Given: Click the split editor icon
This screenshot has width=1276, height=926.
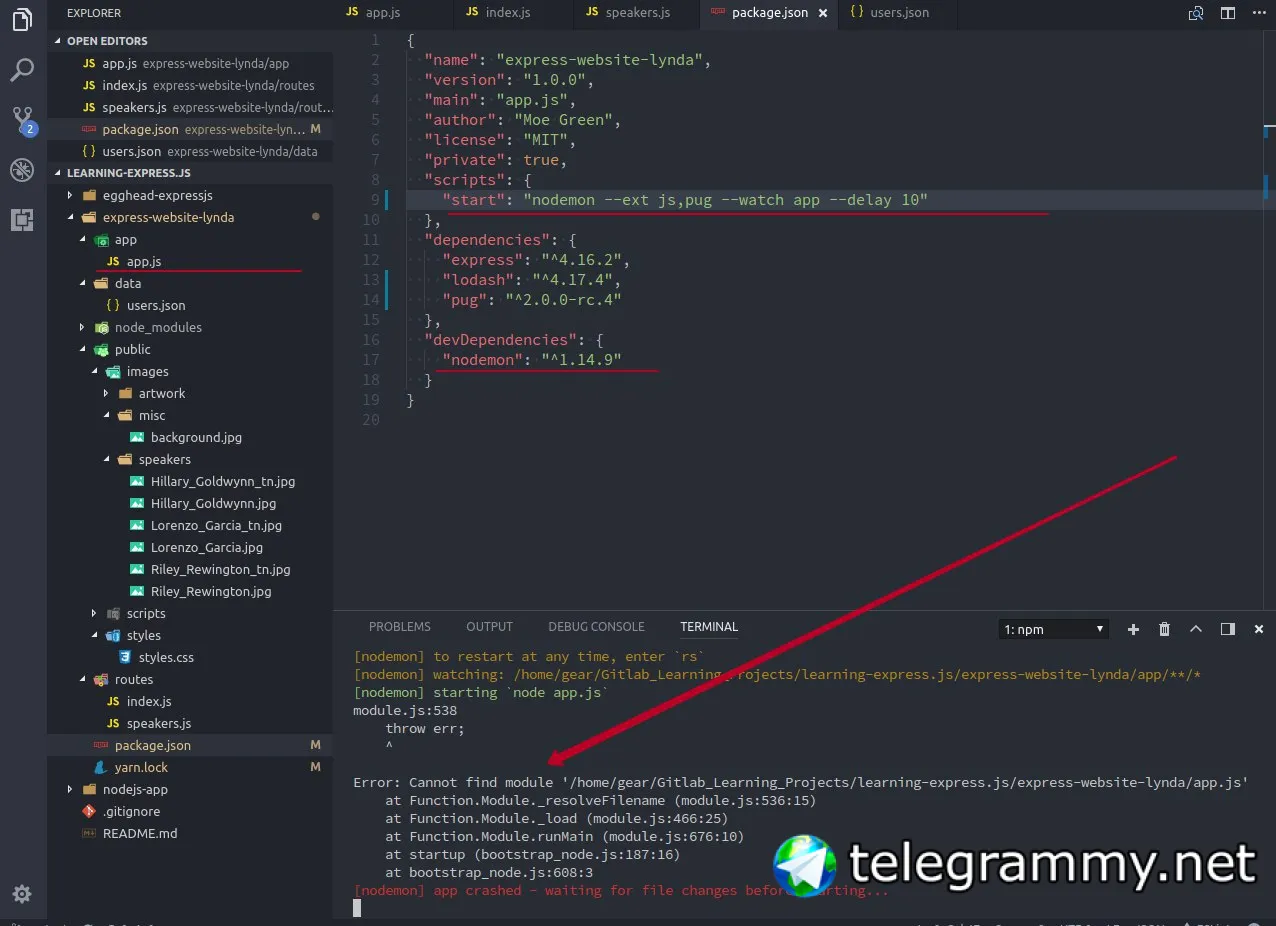Looking at the screenshot, I should point(1227,13).
